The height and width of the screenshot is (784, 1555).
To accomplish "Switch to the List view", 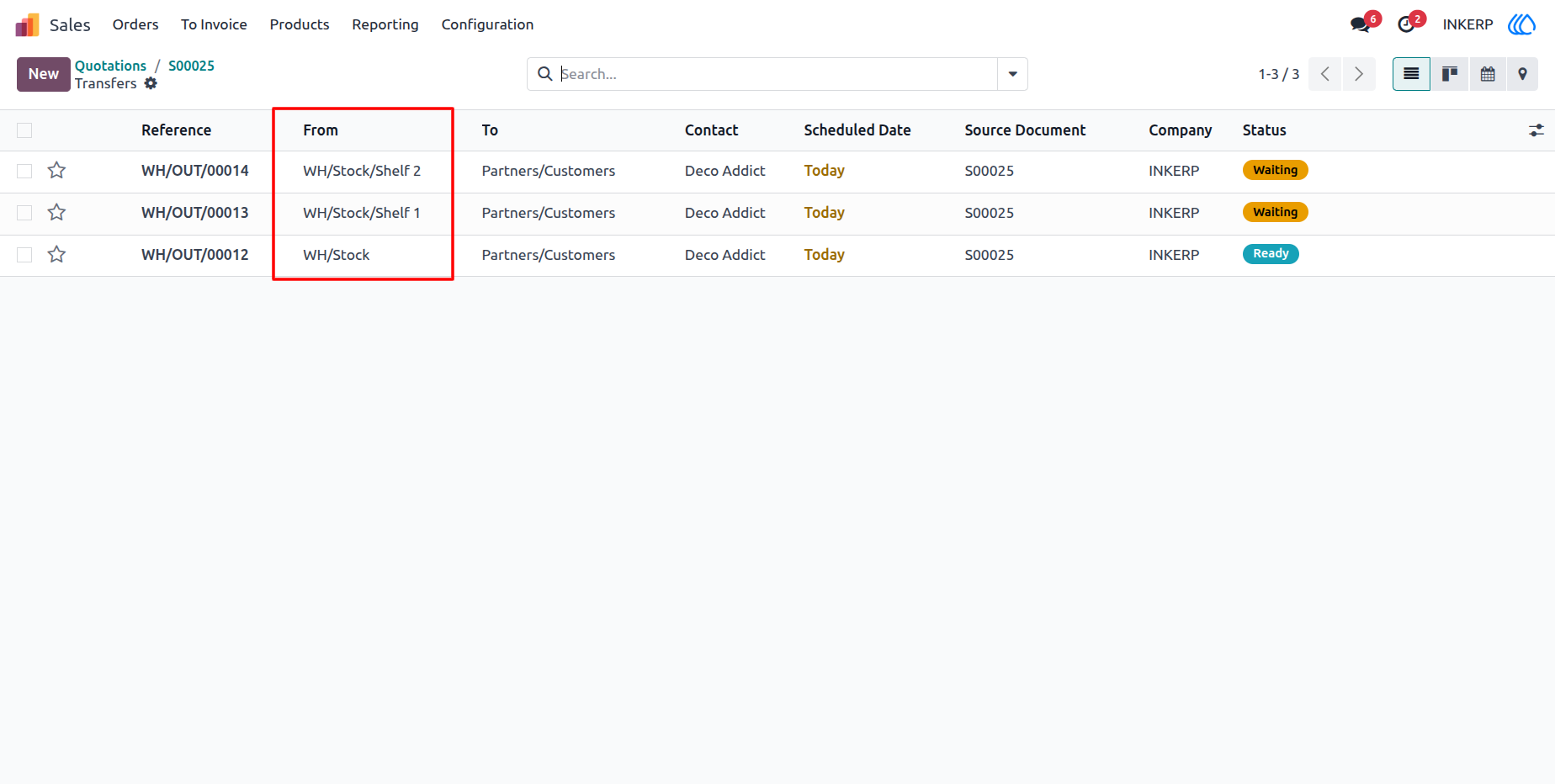I will (1411, 74).
